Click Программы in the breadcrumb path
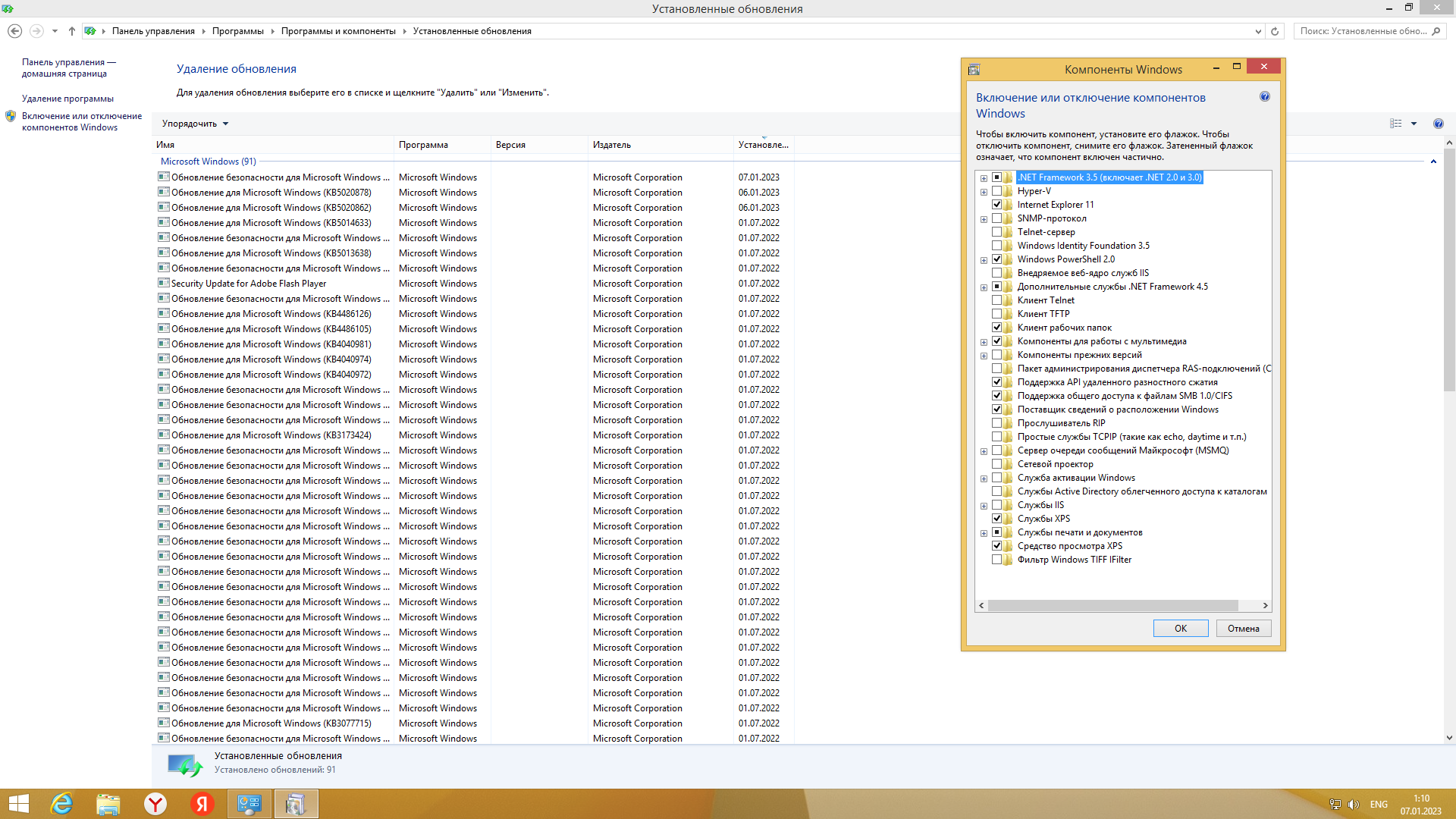 [237, 31]
